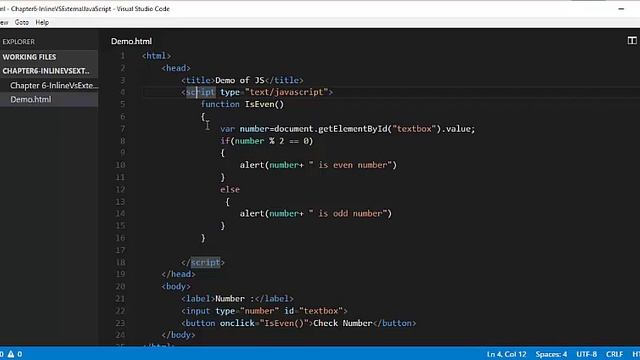Click the split editor icon
Image resolution: width=640 pixels, height=360 pixels.
pos(632,40)
